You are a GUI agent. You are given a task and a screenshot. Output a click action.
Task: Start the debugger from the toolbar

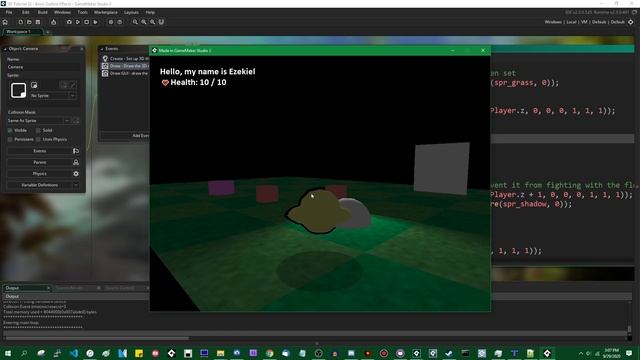coord(69,22)
